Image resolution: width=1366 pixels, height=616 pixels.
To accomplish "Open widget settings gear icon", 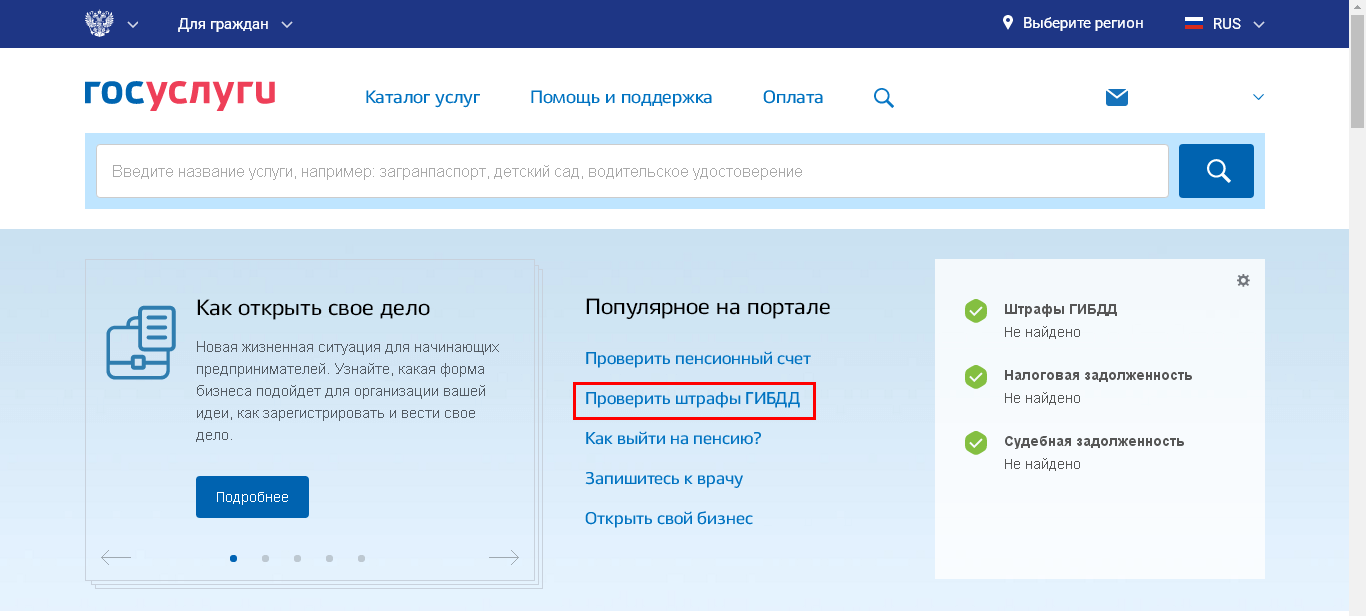I will [1243, 281].
